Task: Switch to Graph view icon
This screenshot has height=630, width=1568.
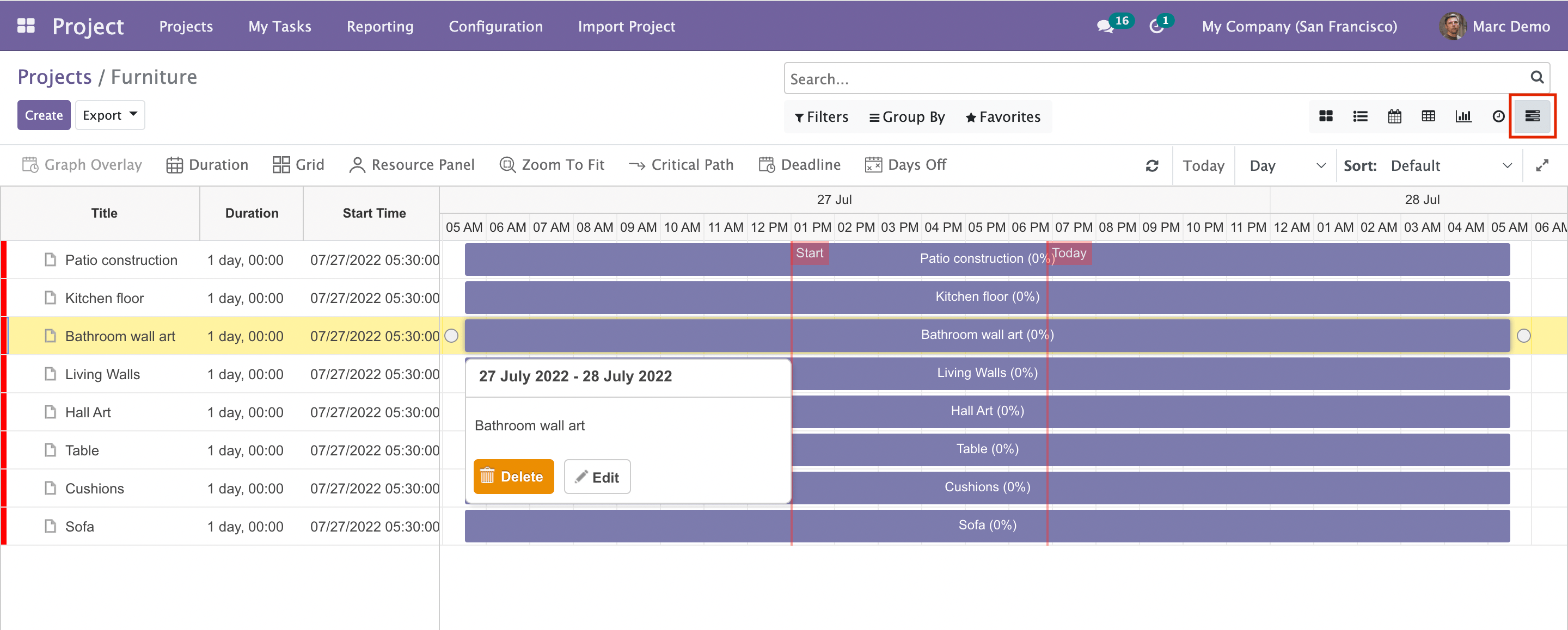Action: [x=1463, y=116]
